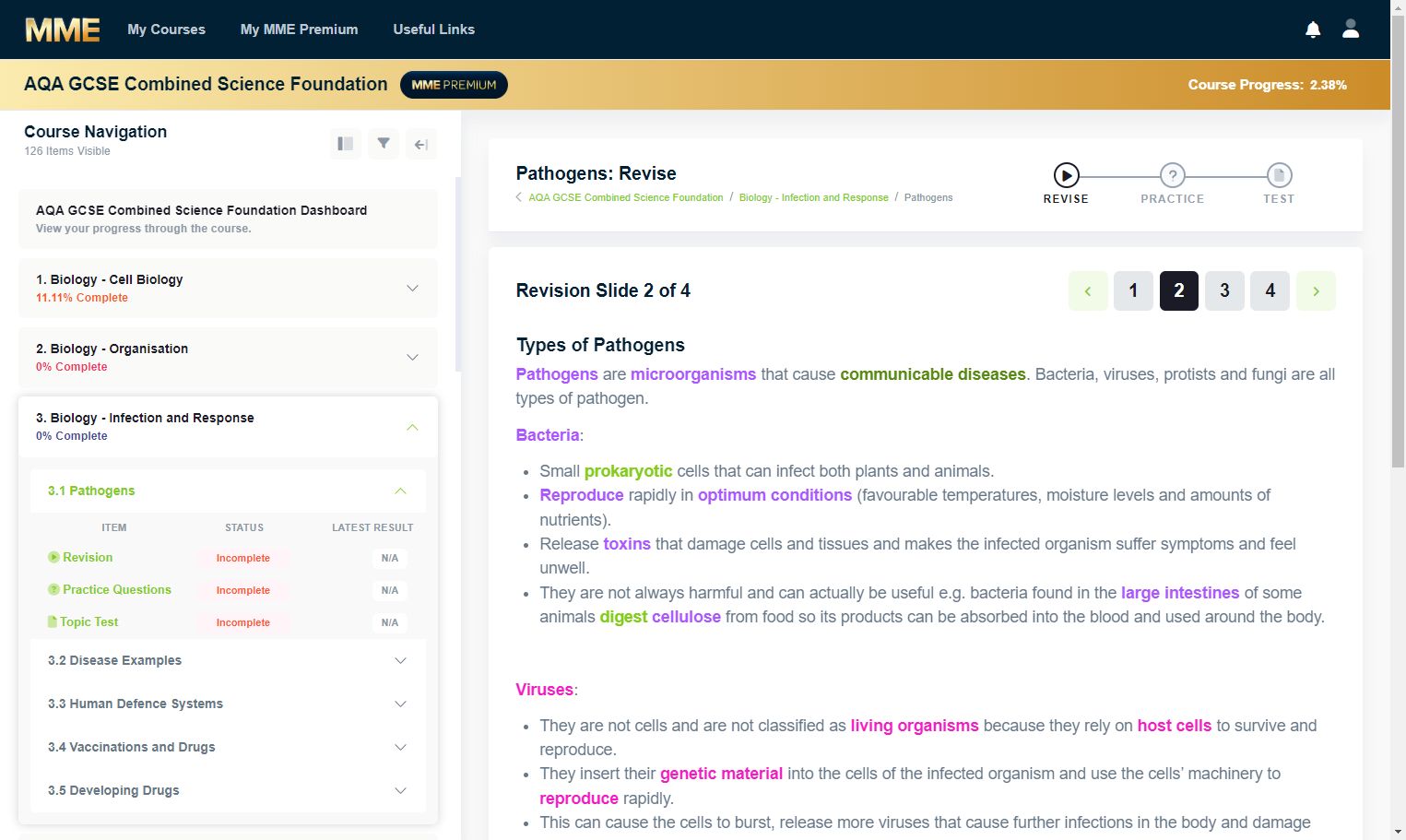Click the sidebar navigation scrollbar

tap(458, 274)
